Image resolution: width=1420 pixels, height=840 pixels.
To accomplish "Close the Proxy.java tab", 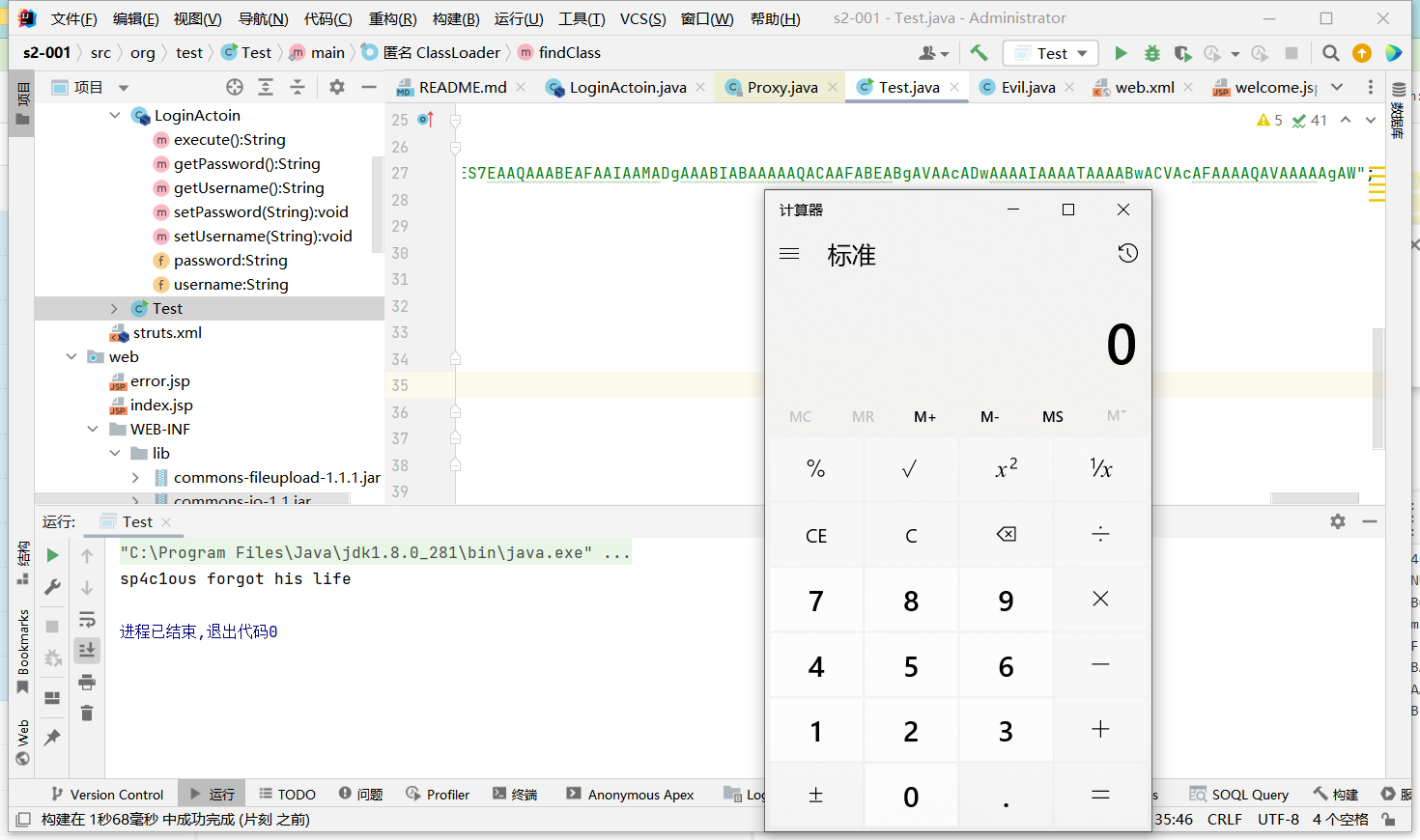I will pyautogui.click(x=833, y=87).
